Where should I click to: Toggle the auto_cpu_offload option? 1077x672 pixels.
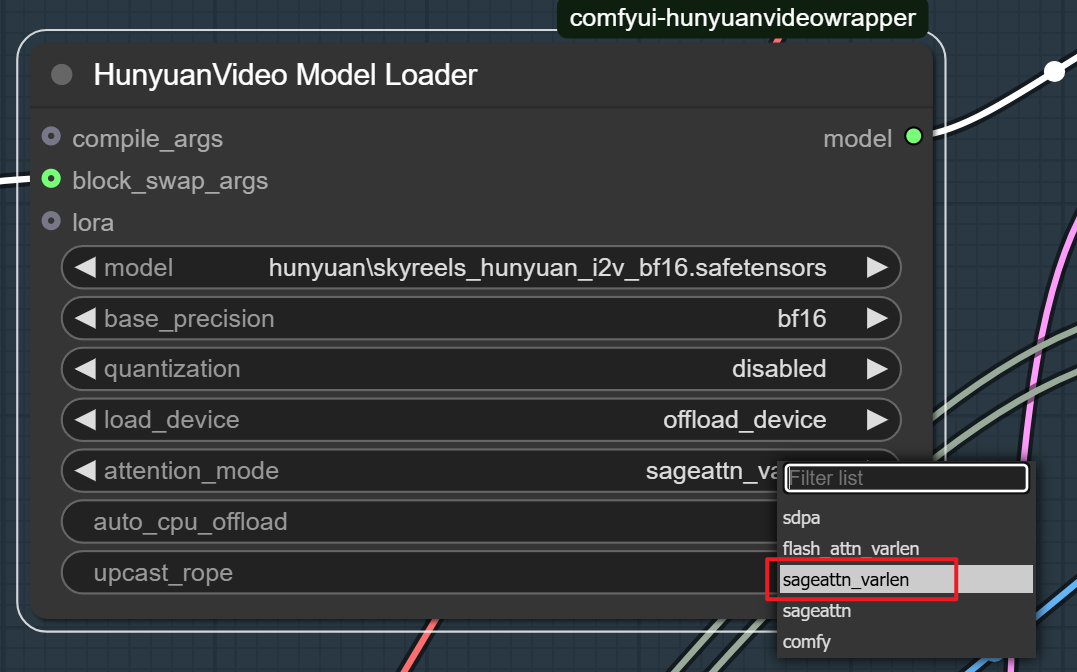click(x=419, y=522)
